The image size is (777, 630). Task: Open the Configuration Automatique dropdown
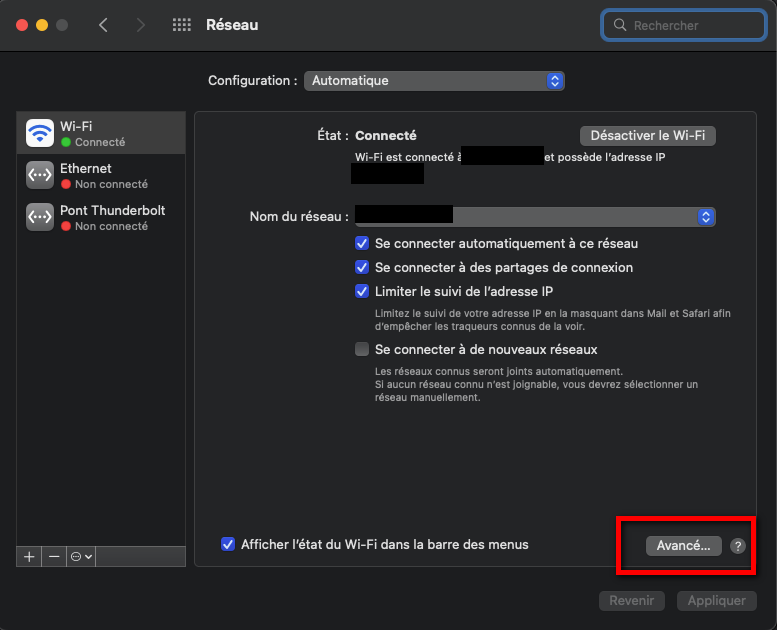click(434, 81)
